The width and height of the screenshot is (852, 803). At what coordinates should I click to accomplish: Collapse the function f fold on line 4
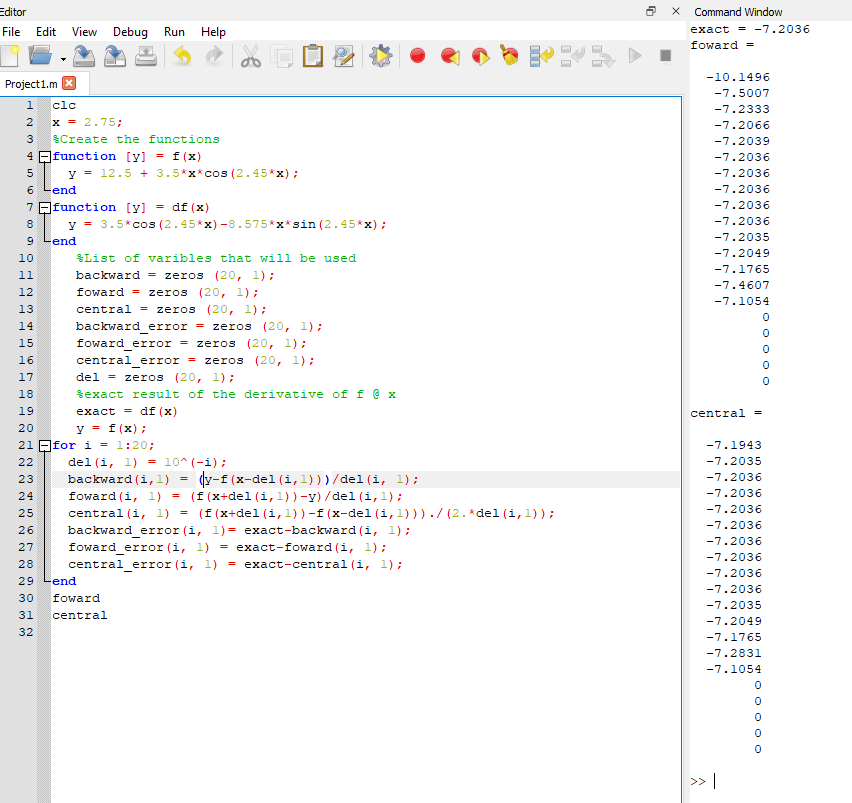click(44, 157)
